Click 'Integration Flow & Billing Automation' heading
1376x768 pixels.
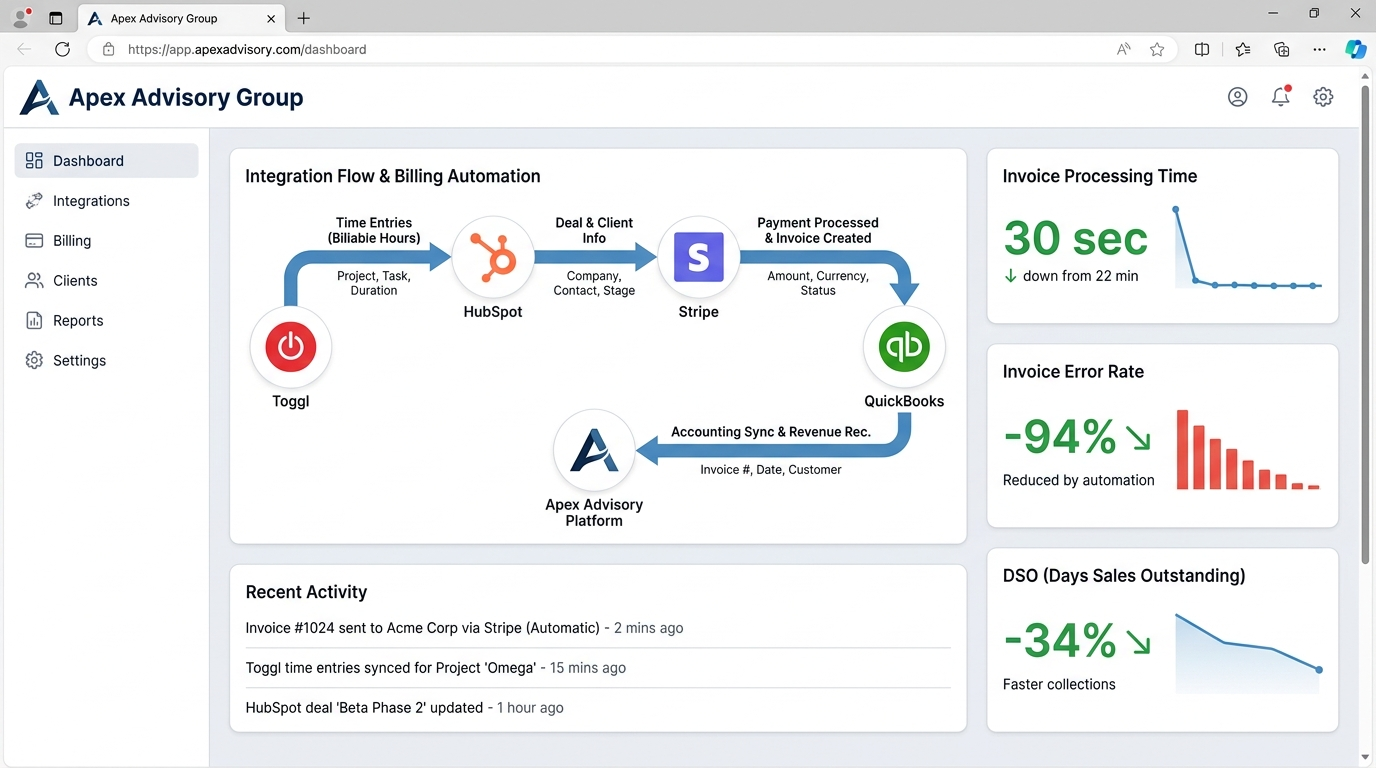[393, 176]
